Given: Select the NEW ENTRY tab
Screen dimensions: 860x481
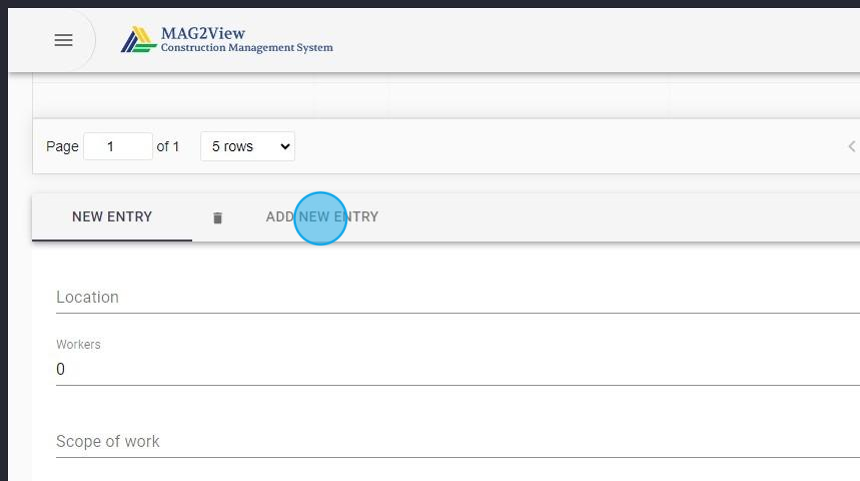Looking at the screenshot, I should click(x=112, y=217).
